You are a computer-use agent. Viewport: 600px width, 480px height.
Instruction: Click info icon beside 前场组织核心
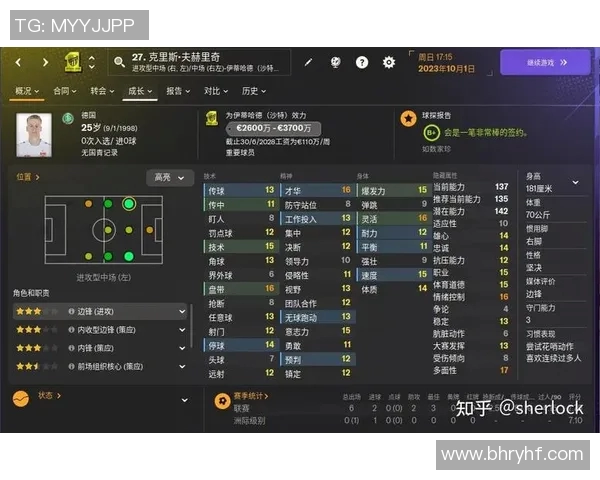point(71,366)
